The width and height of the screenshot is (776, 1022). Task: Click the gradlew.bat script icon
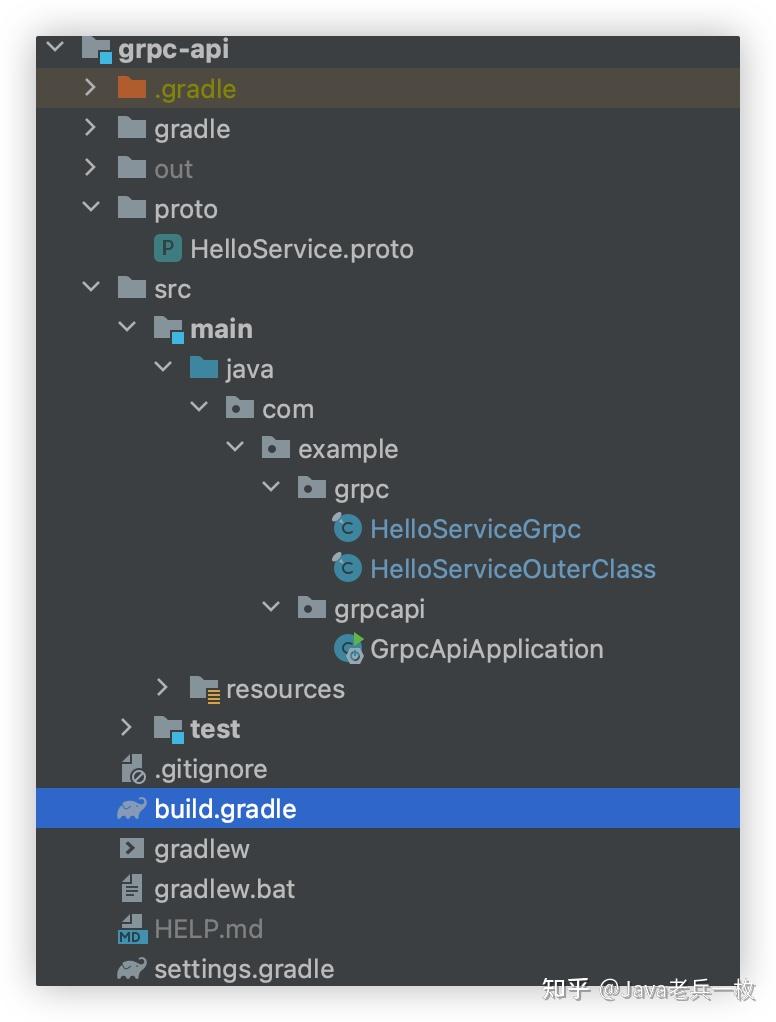click(x=131, y=888)
